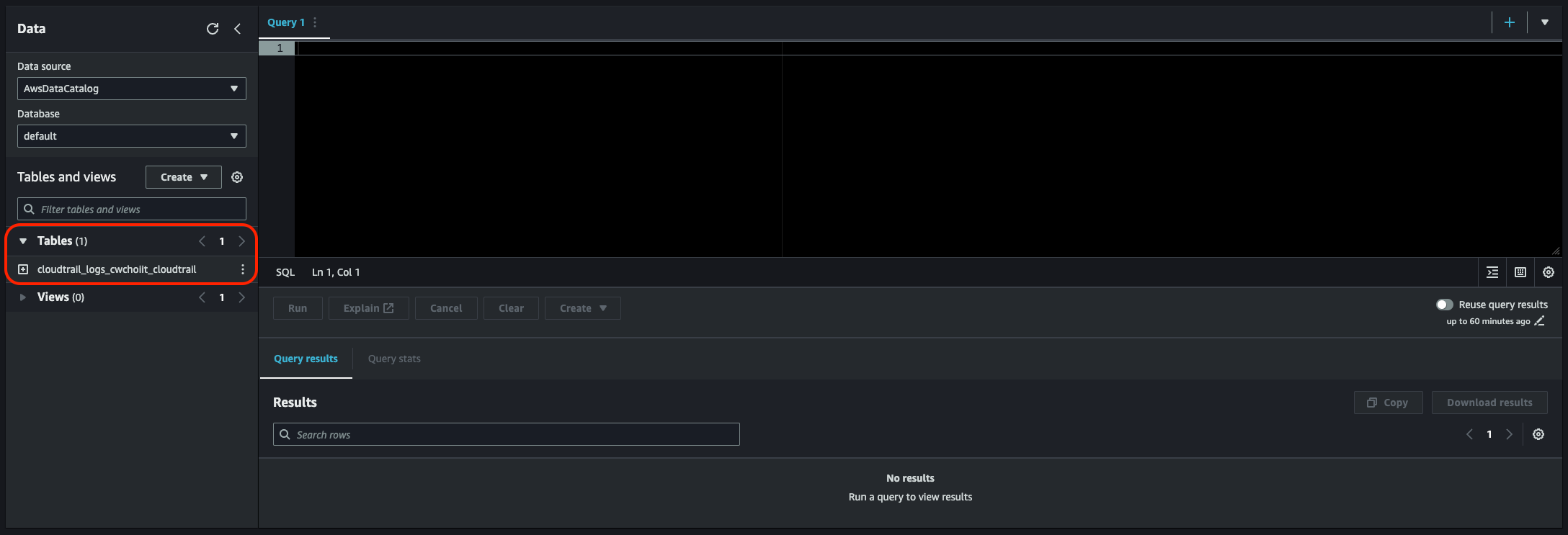This screenshot has height=535, width=1568.
Task: Go to next page of Views
Action: (x=242, y=297)
